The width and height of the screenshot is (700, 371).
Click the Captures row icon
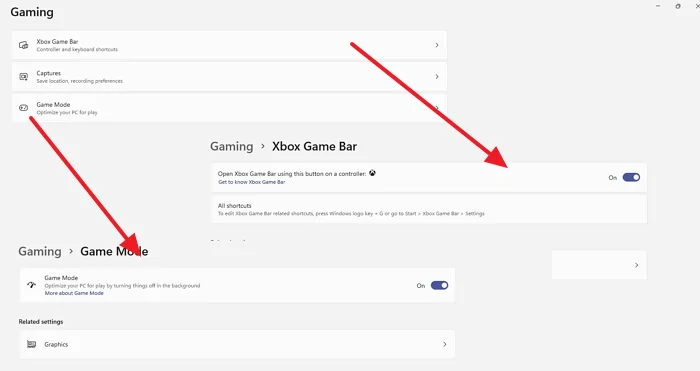24,77
